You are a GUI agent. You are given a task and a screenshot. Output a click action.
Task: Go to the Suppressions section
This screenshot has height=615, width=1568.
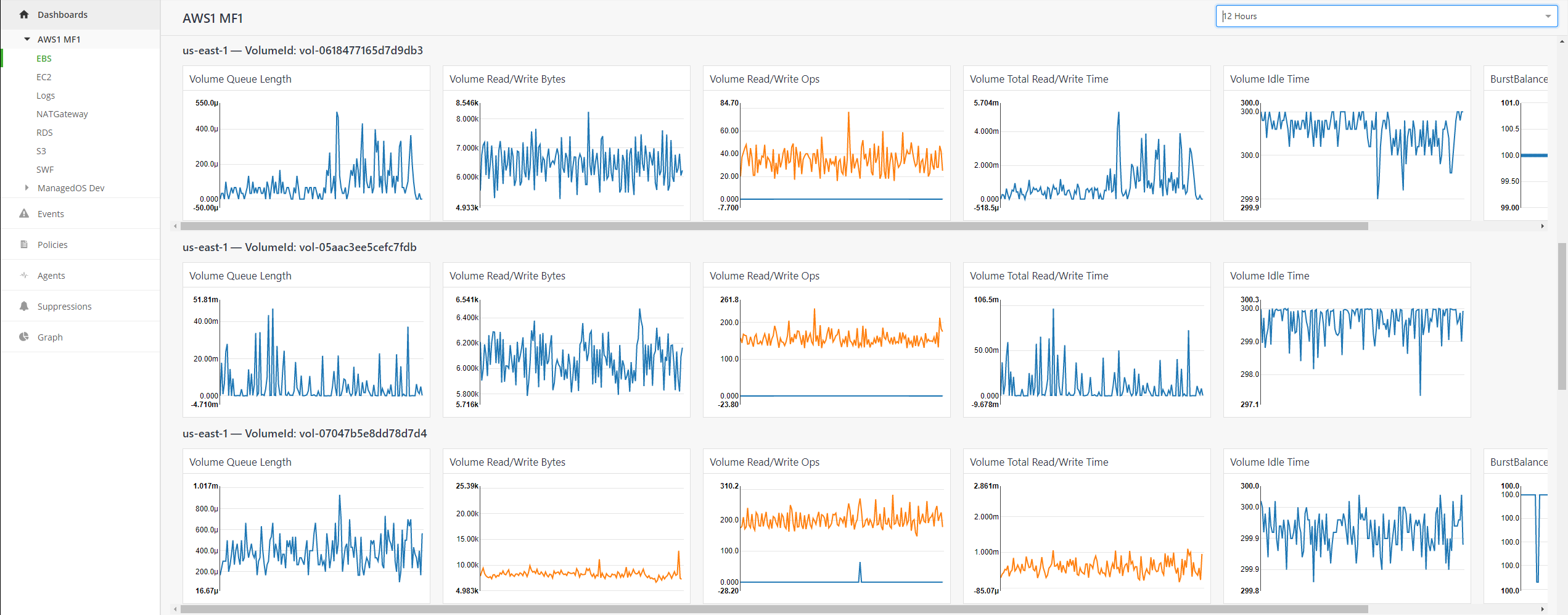pos(80,306)
